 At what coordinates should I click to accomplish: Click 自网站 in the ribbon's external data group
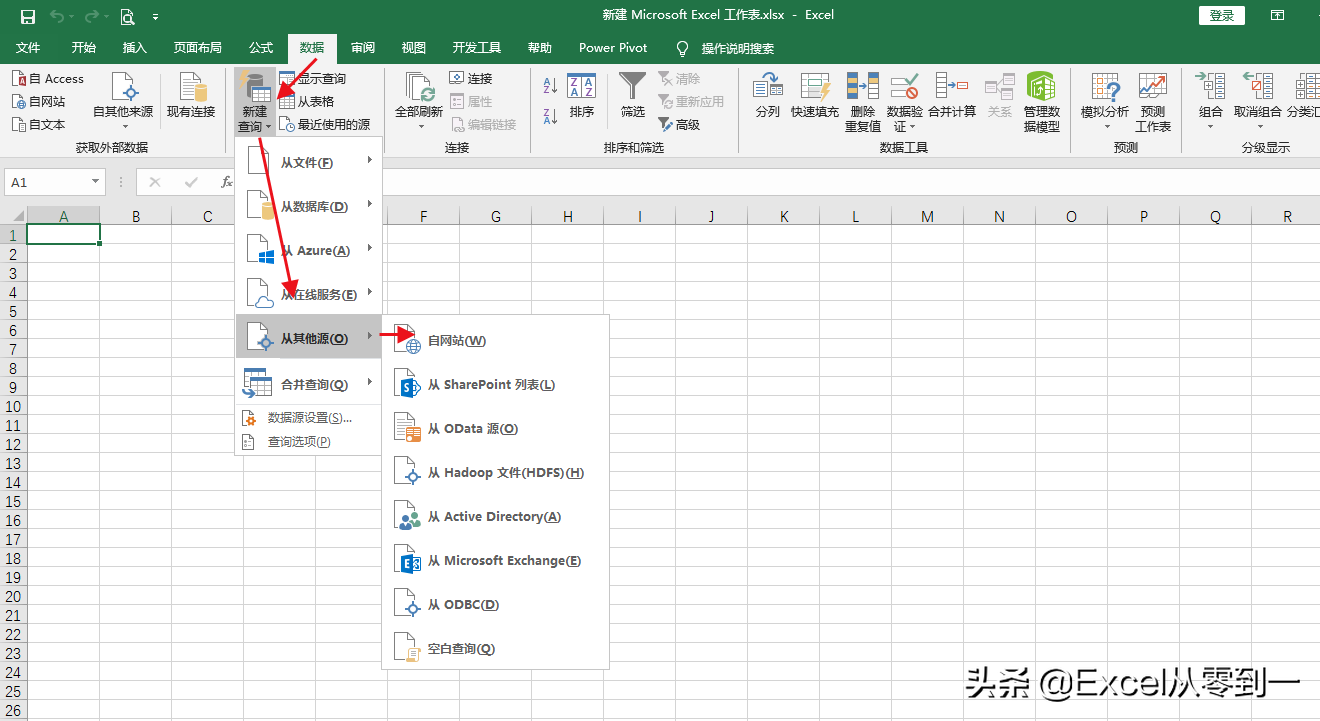click(39, 102)
